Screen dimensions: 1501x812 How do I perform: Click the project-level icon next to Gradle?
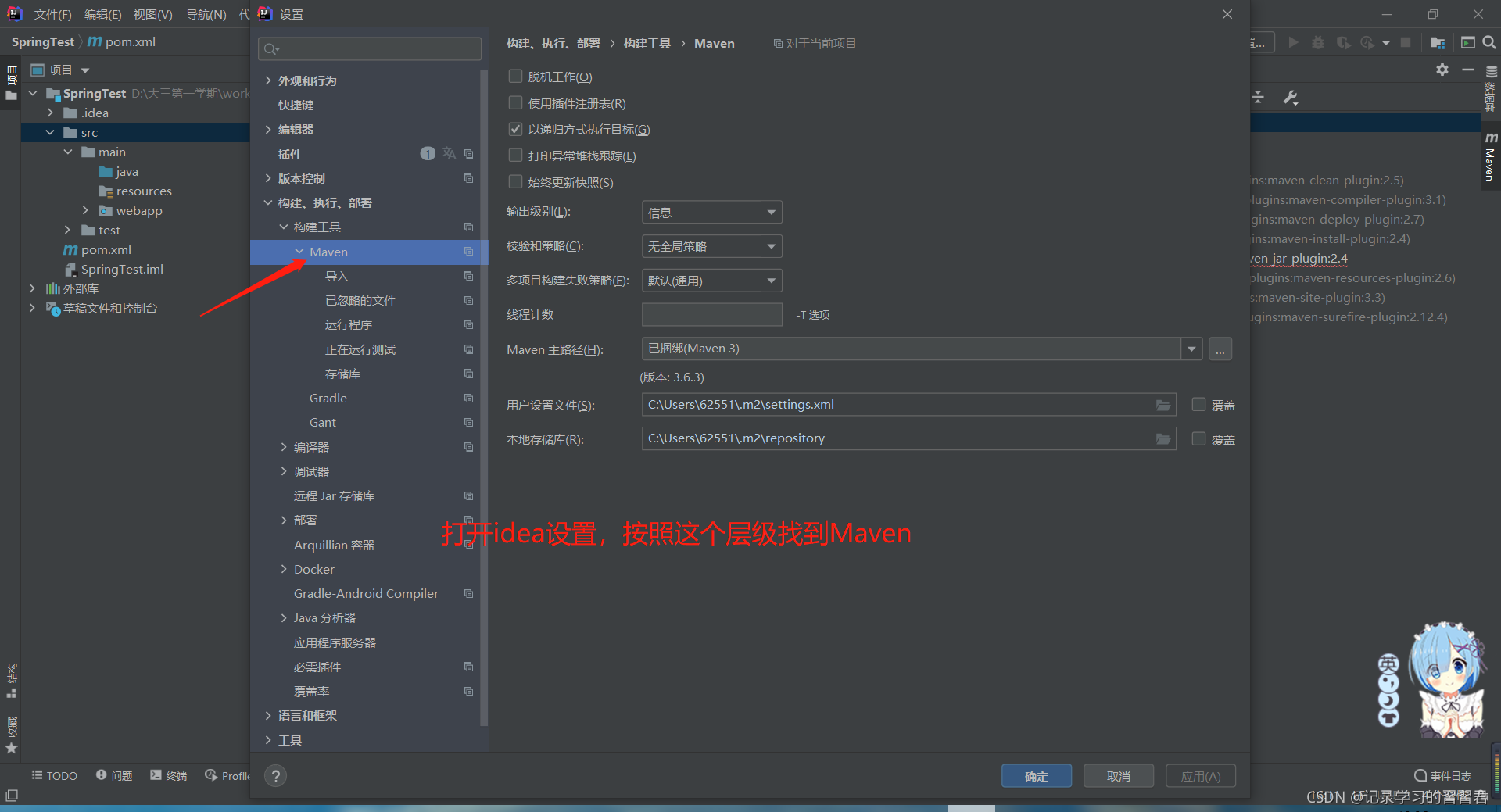point(468,398)
